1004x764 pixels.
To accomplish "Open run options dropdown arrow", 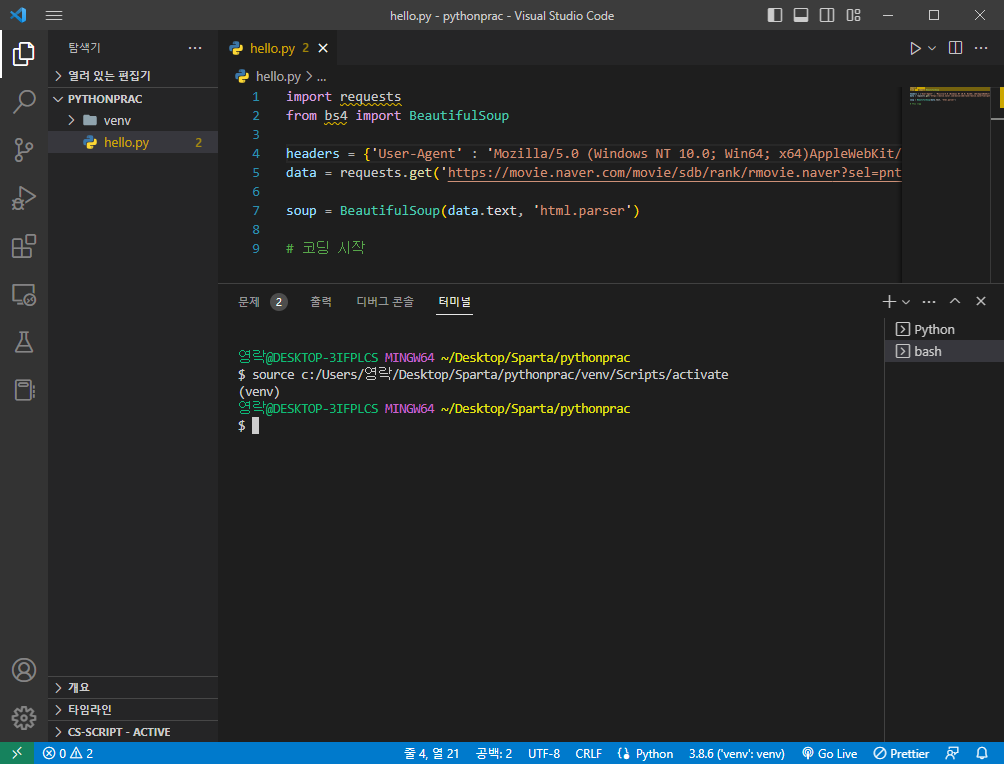I will coord(932,48).
